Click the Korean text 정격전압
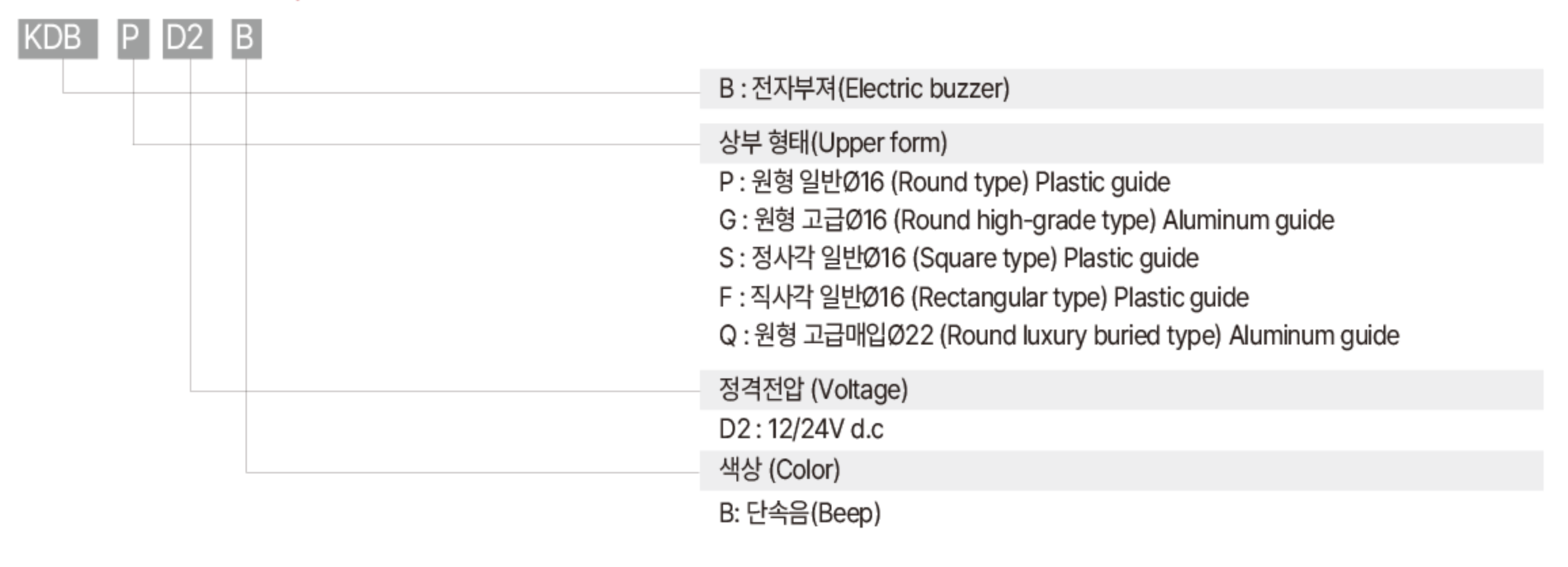Viewport: 1568px width, 567px height. click(x=761, y=389)
